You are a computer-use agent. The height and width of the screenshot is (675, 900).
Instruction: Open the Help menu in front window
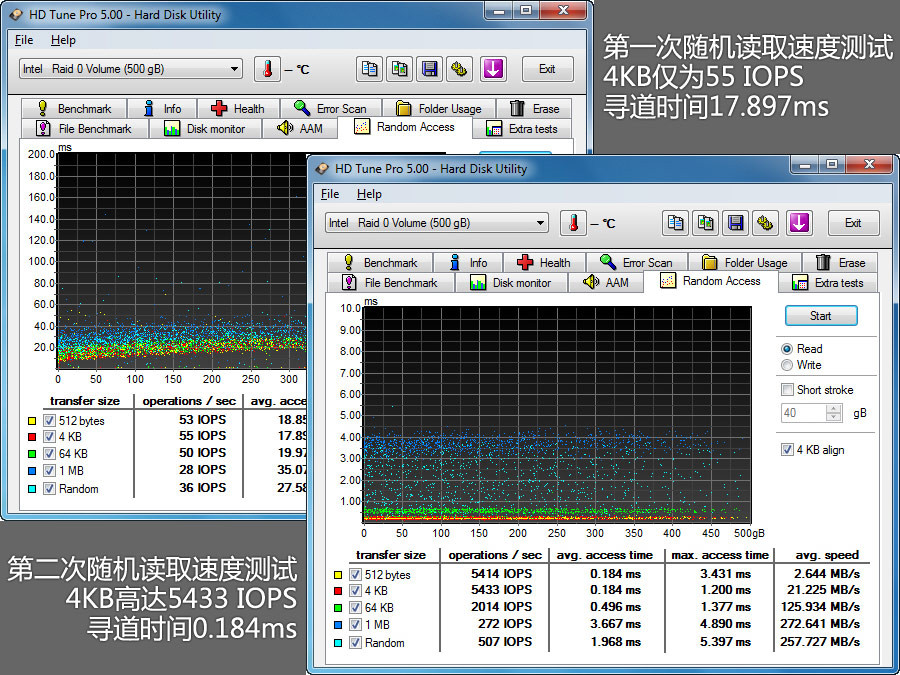coord(369,194)
